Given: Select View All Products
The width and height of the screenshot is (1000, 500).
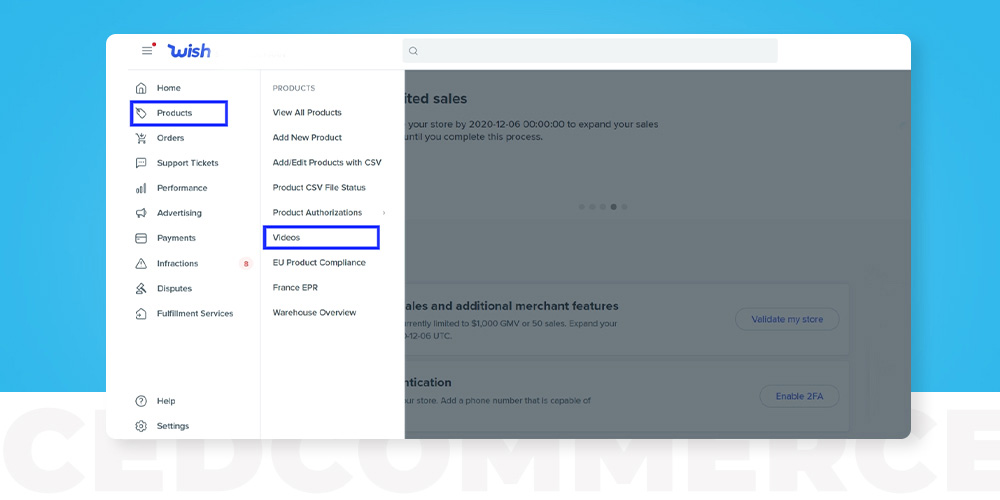Looking at the screenshot, I should click(307, 112).
